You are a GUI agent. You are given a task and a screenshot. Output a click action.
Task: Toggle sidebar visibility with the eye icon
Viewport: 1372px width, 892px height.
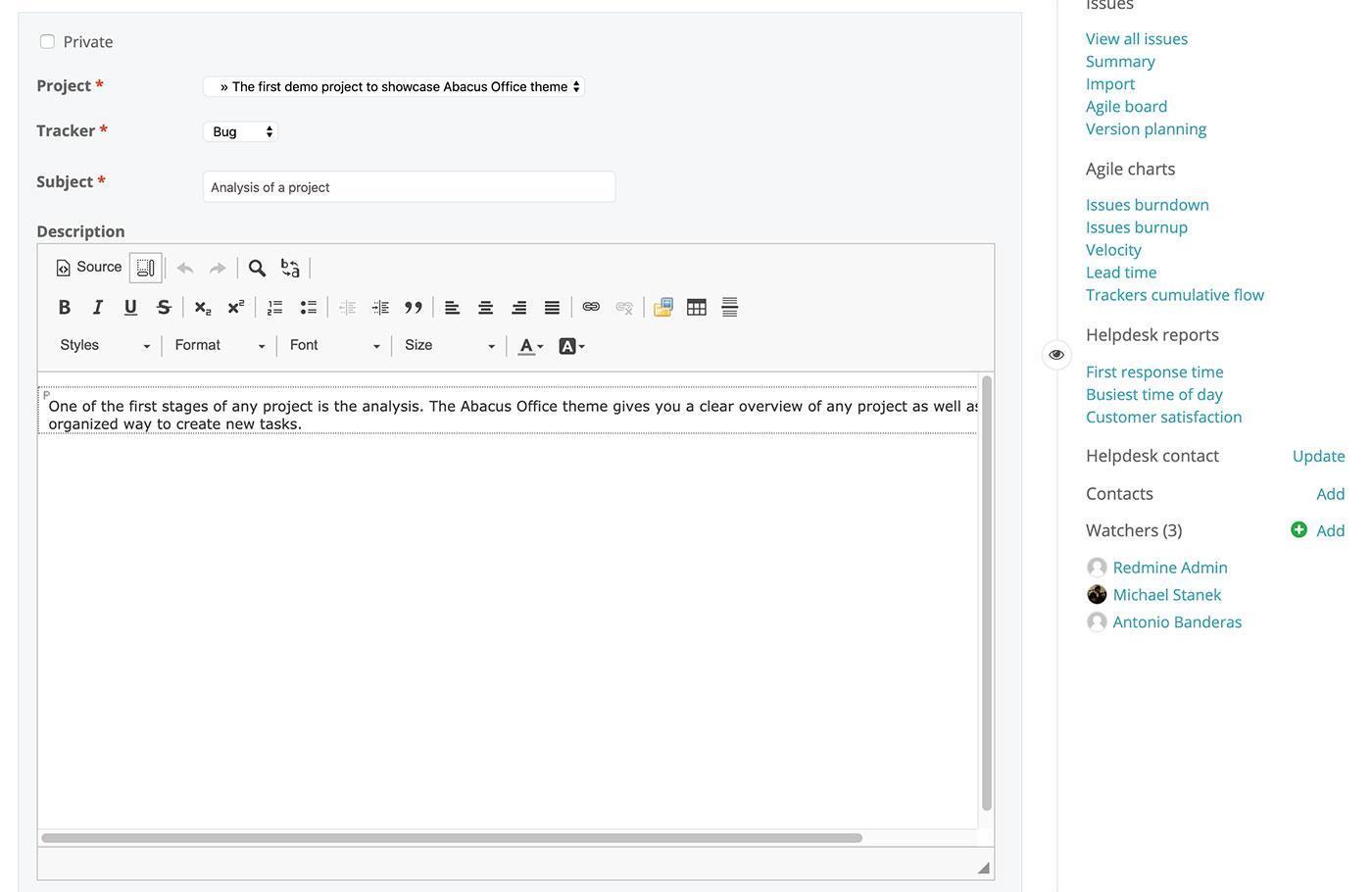coord(1055,355)
